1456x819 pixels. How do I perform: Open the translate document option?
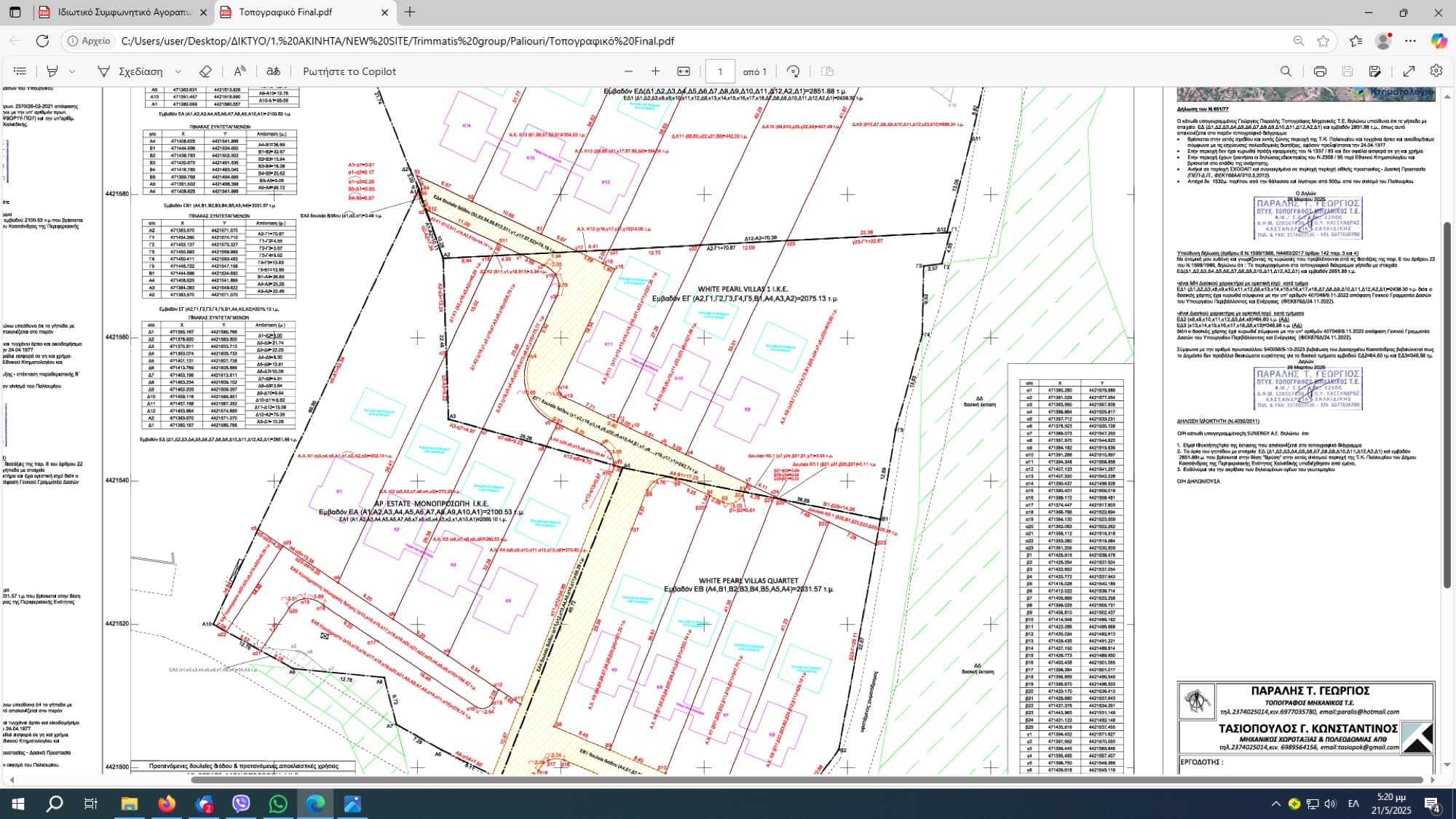coord(274,71)
